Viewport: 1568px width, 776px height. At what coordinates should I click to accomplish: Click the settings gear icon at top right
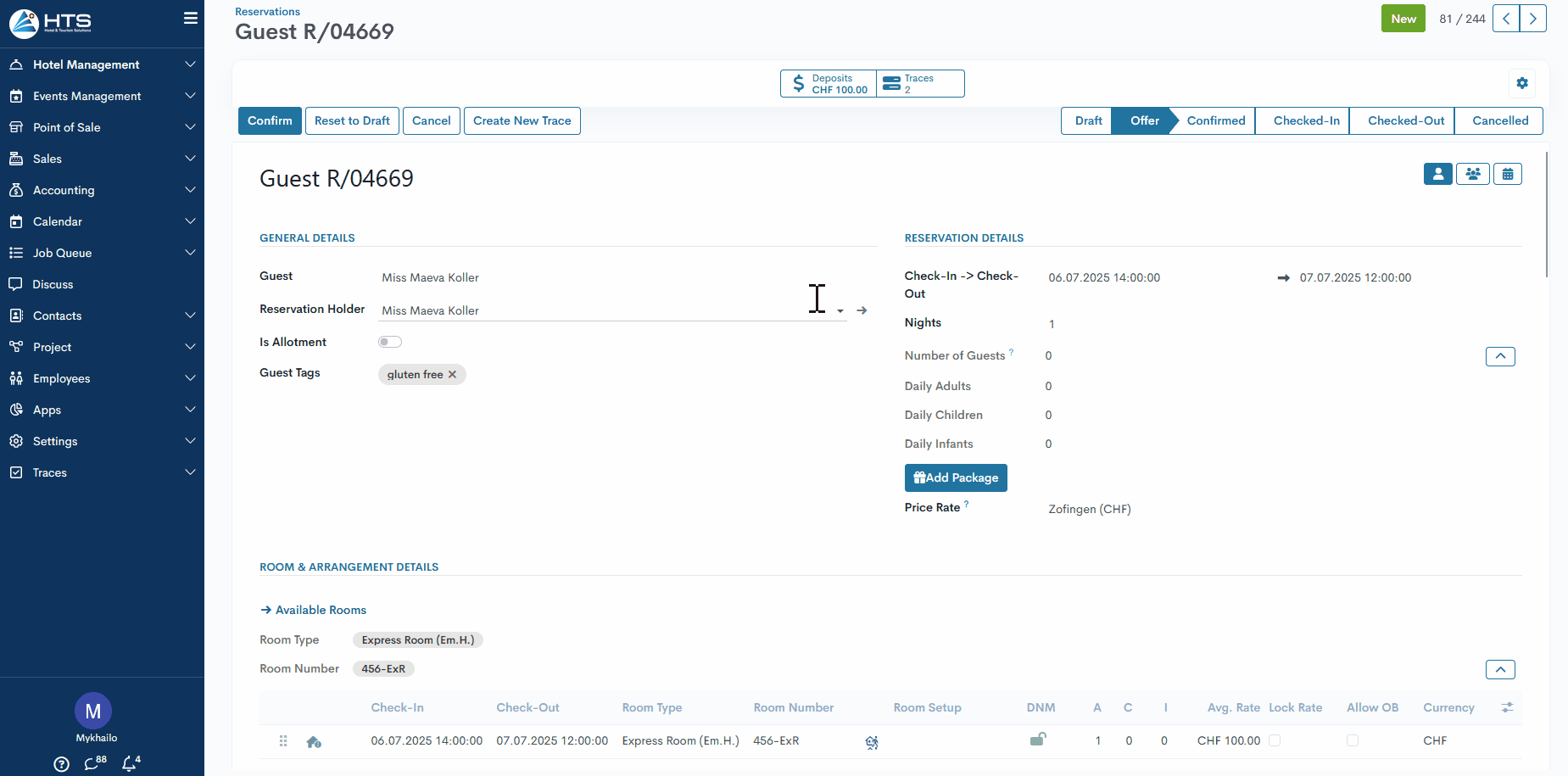pos(1522,83)
